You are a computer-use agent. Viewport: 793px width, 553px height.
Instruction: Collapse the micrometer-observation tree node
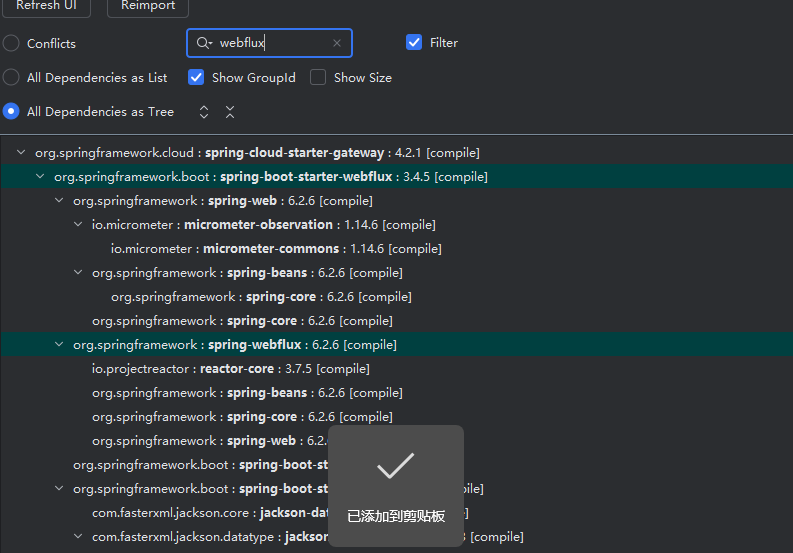coord(78,225)
